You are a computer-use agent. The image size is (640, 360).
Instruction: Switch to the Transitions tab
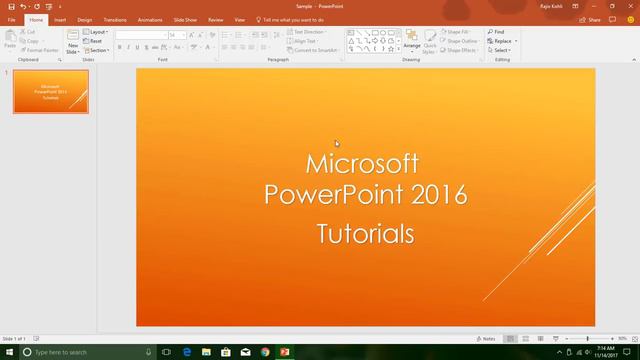click(x=115, y=20)
